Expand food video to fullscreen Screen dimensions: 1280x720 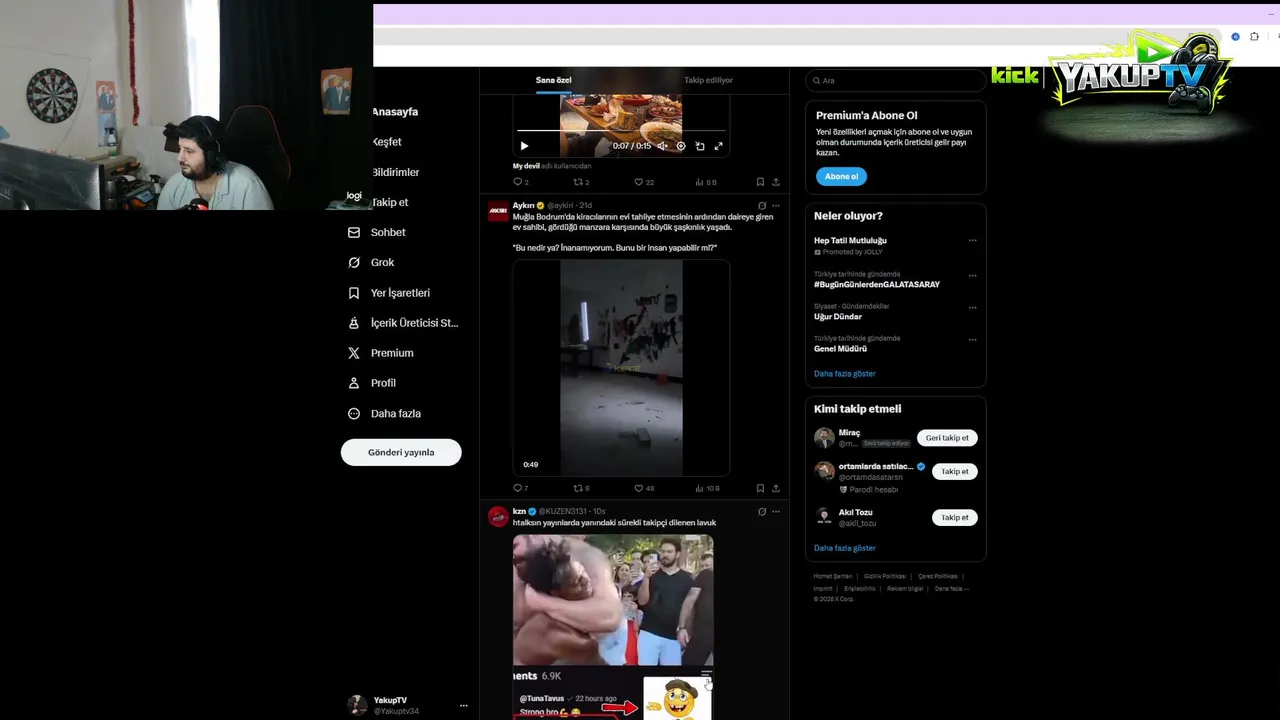tap(718, 146)
